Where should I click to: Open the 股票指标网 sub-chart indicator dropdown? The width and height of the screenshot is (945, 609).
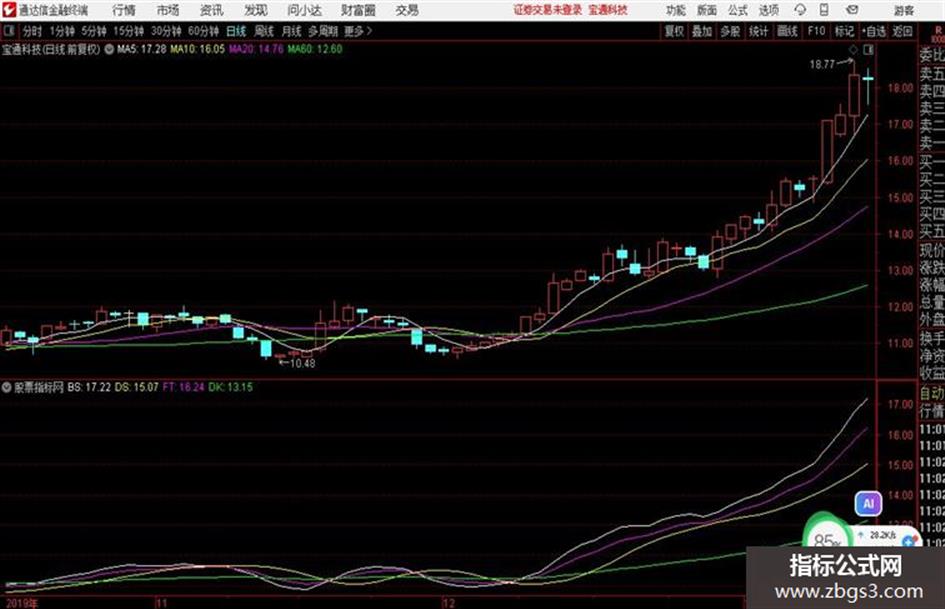[x=6, y=388]
